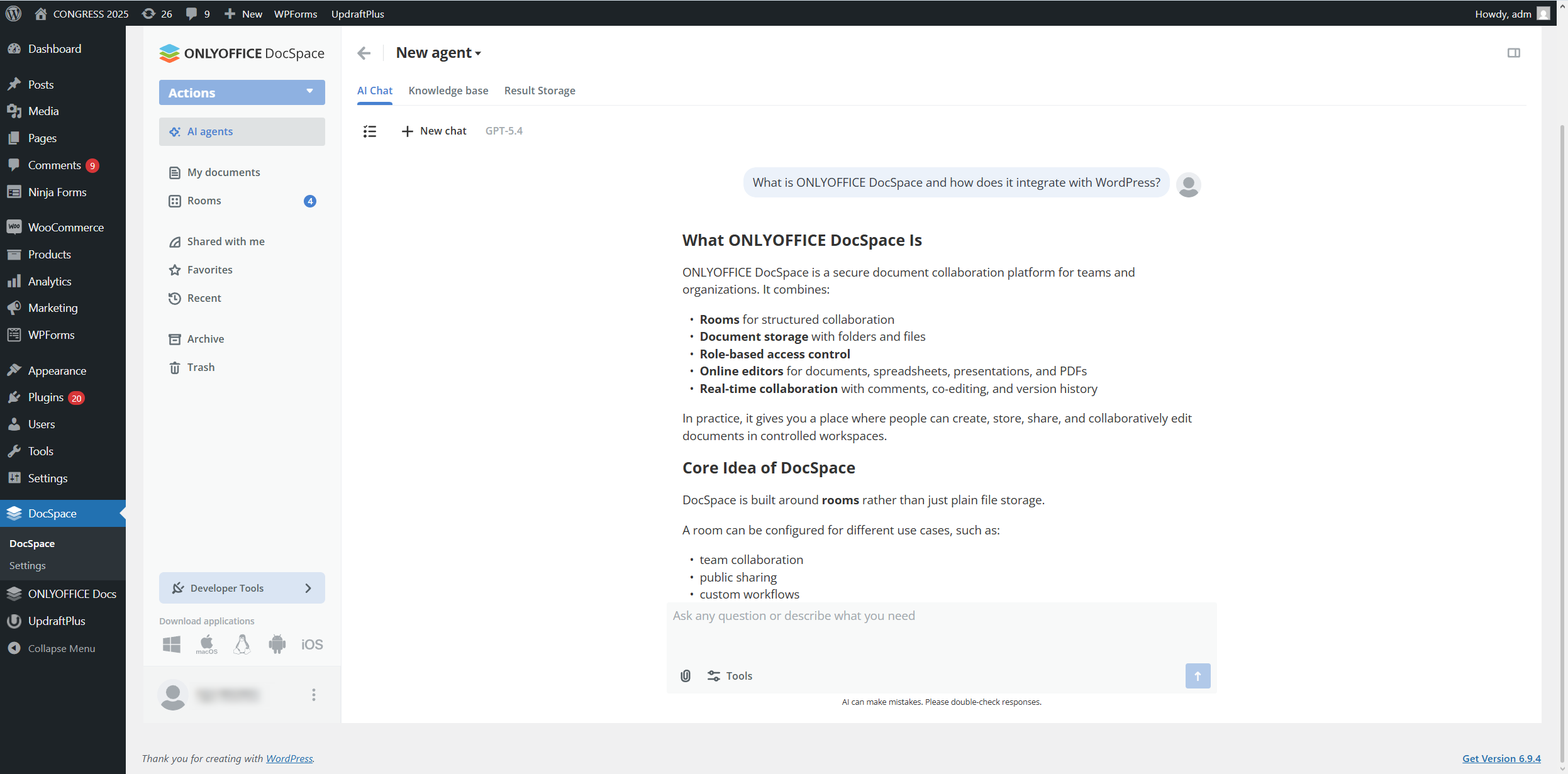Start a New chat

point(434,131)
